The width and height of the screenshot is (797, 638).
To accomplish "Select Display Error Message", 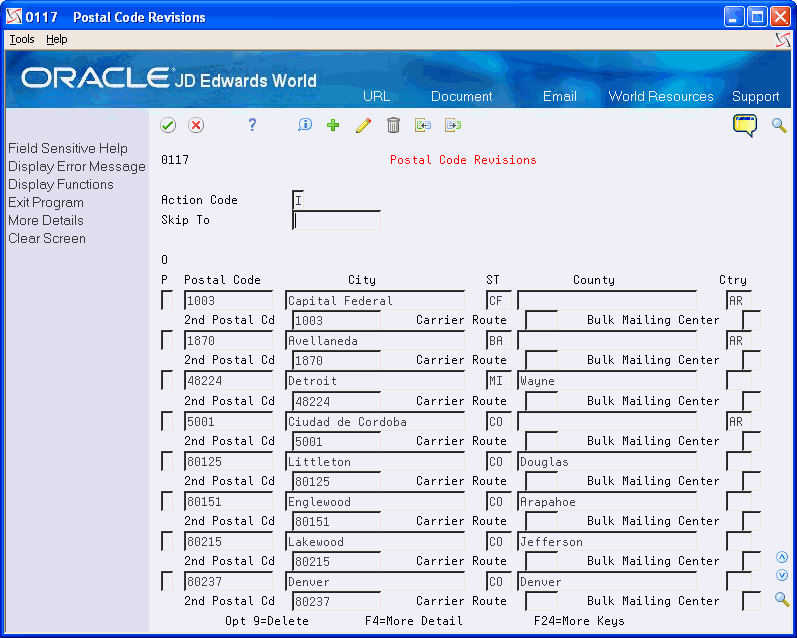I will [x=77, y=166].
